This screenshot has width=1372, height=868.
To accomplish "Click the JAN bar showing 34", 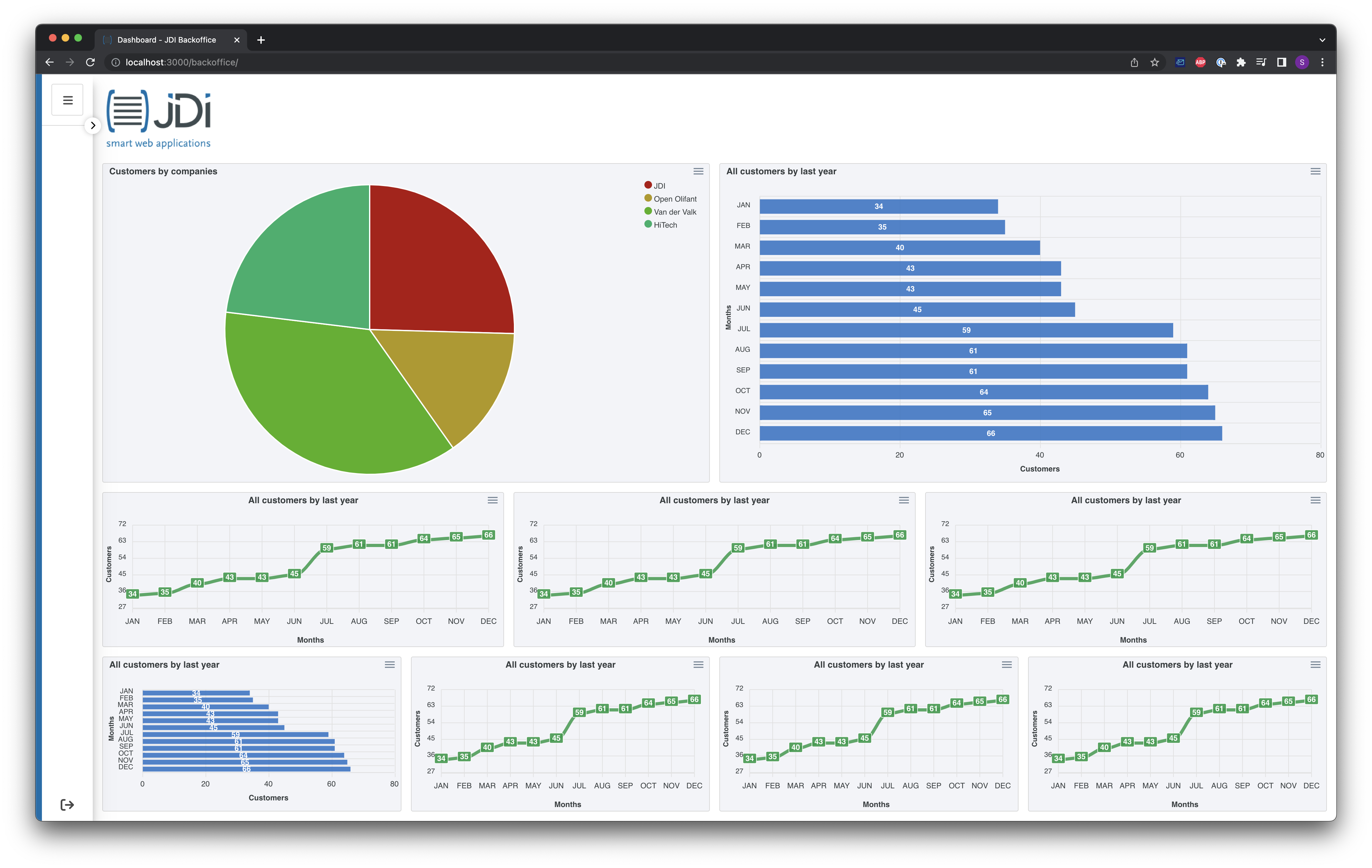I will click(x=878, y=206).
